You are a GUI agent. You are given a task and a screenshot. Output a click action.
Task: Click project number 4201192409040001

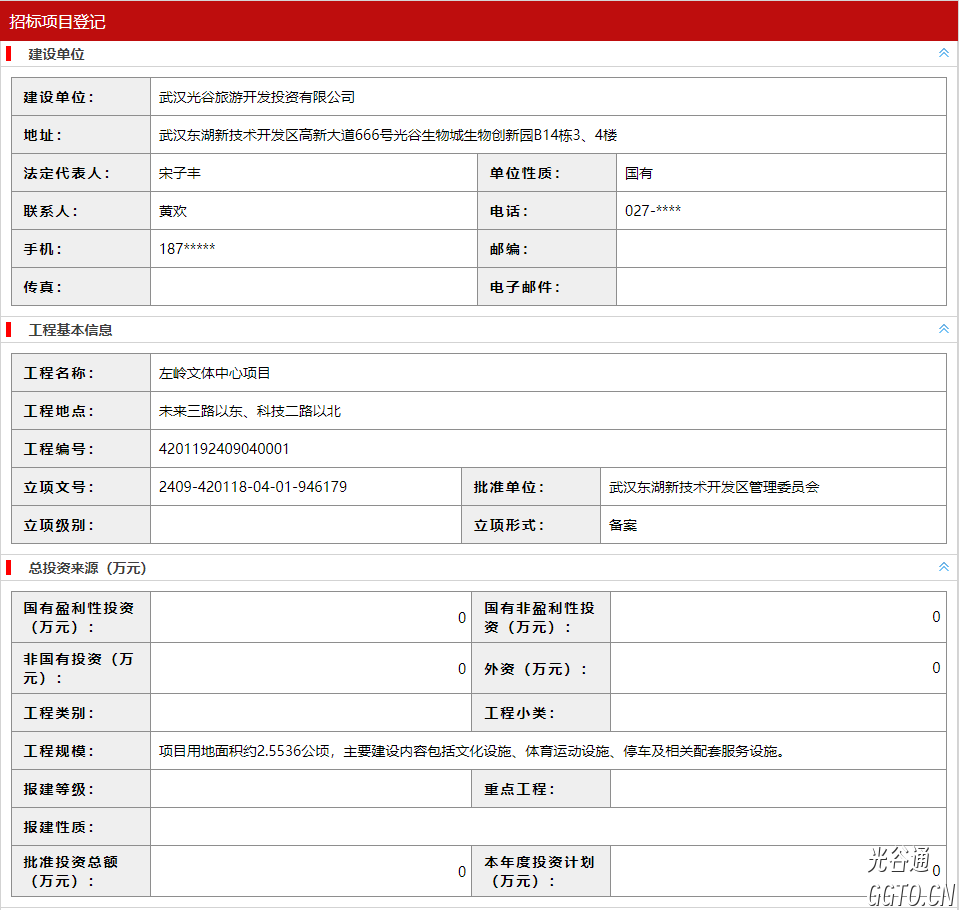[224, 449]
